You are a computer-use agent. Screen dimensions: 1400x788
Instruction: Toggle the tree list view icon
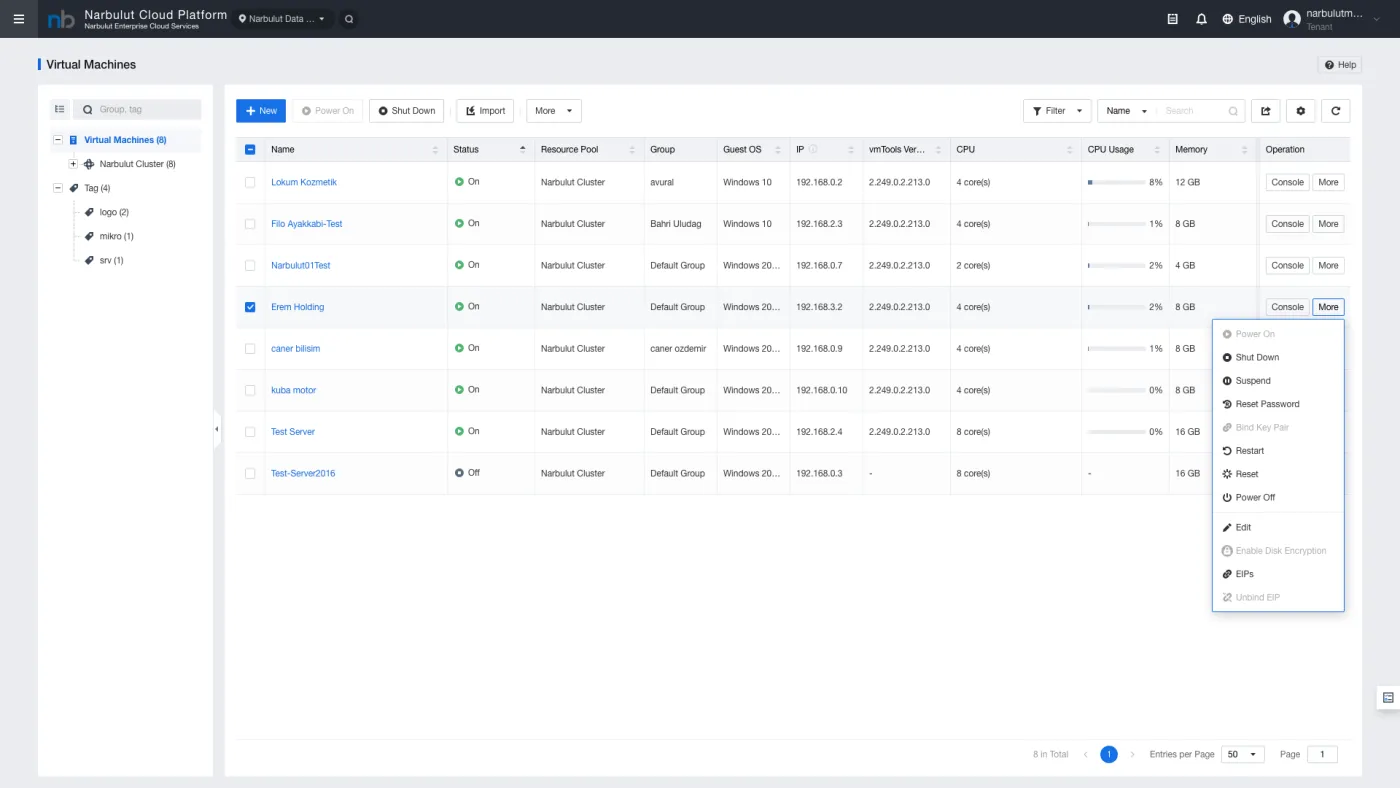coord(60,109)
